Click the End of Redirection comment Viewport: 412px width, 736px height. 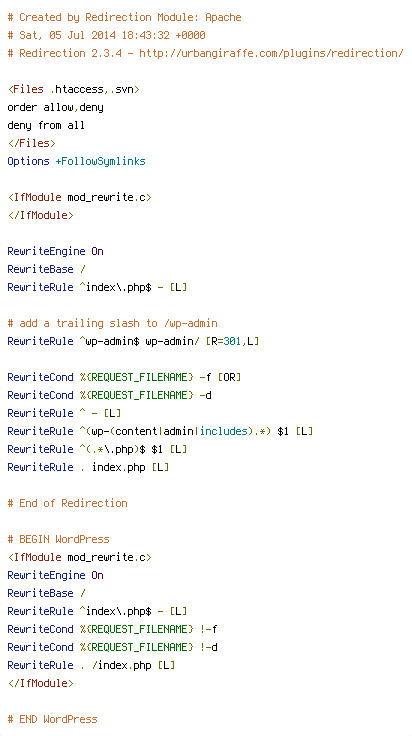[x=68, y=503]
